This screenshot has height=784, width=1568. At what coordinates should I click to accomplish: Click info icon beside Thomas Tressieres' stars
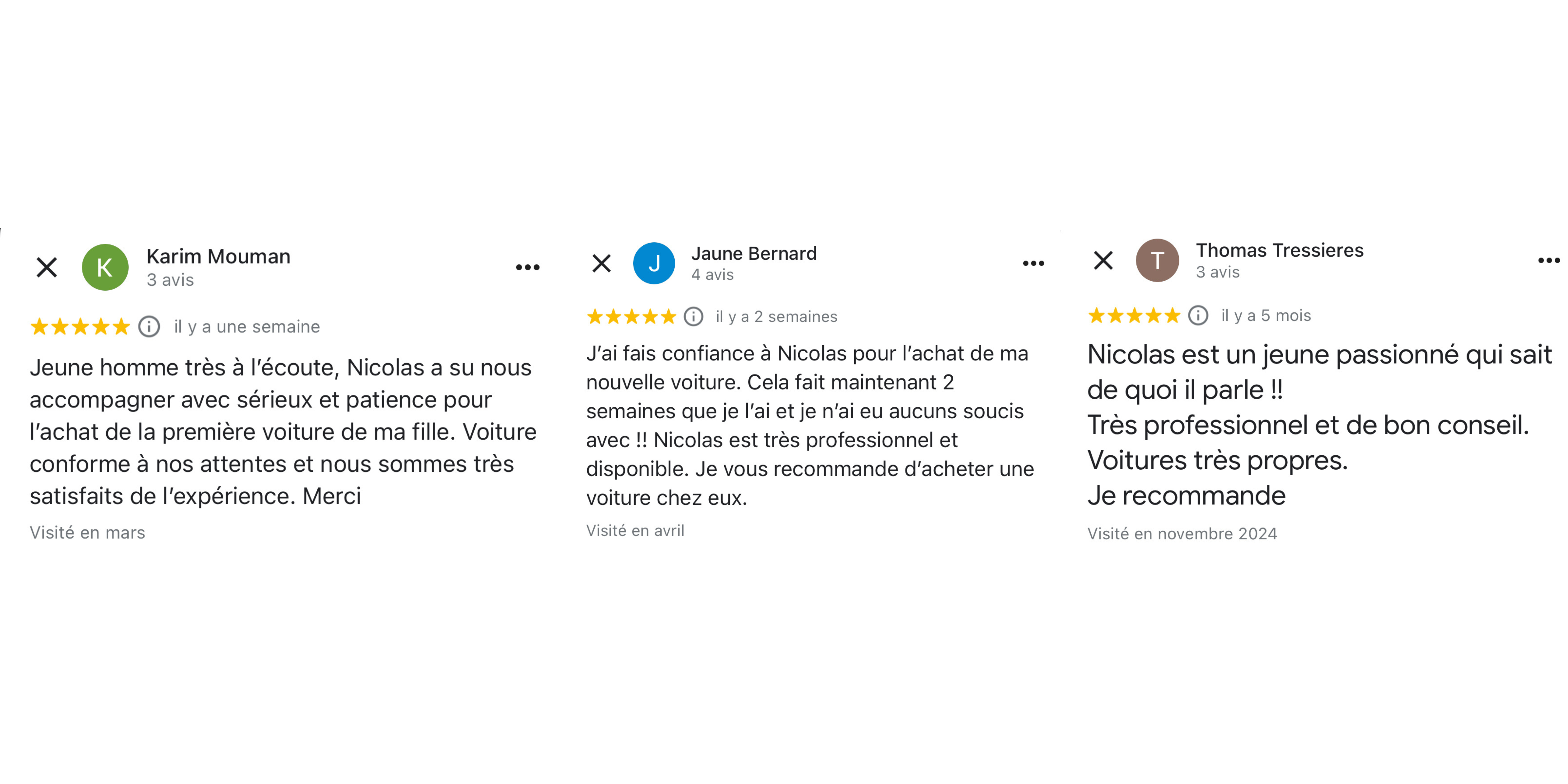pos(1198,315)
